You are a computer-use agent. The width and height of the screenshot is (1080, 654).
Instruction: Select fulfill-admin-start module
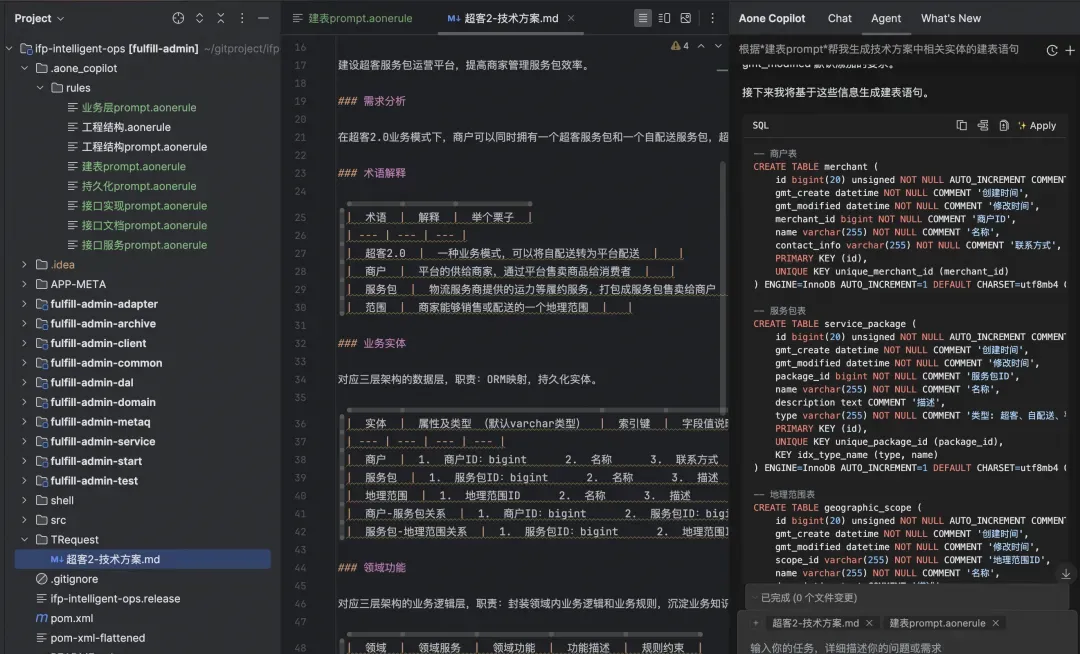(x=96, y=461)
